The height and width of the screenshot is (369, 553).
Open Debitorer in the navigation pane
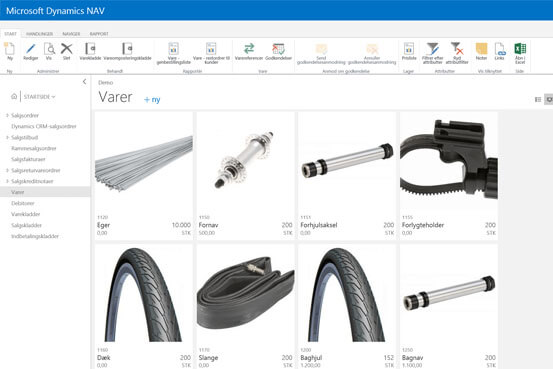point(23,203)
